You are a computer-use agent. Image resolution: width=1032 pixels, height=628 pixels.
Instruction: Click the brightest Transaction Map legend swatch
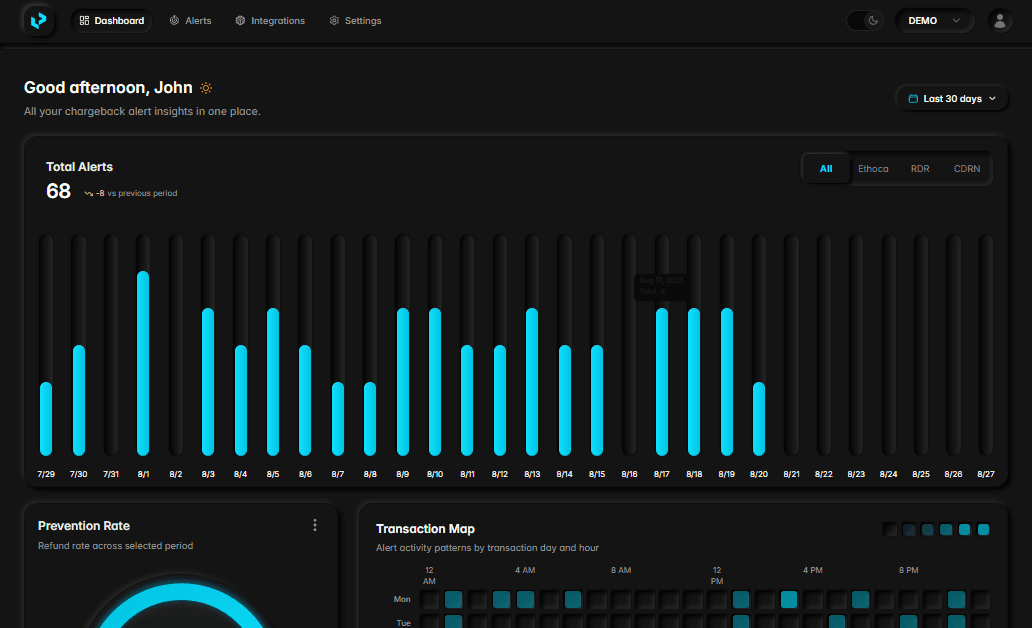984,530
